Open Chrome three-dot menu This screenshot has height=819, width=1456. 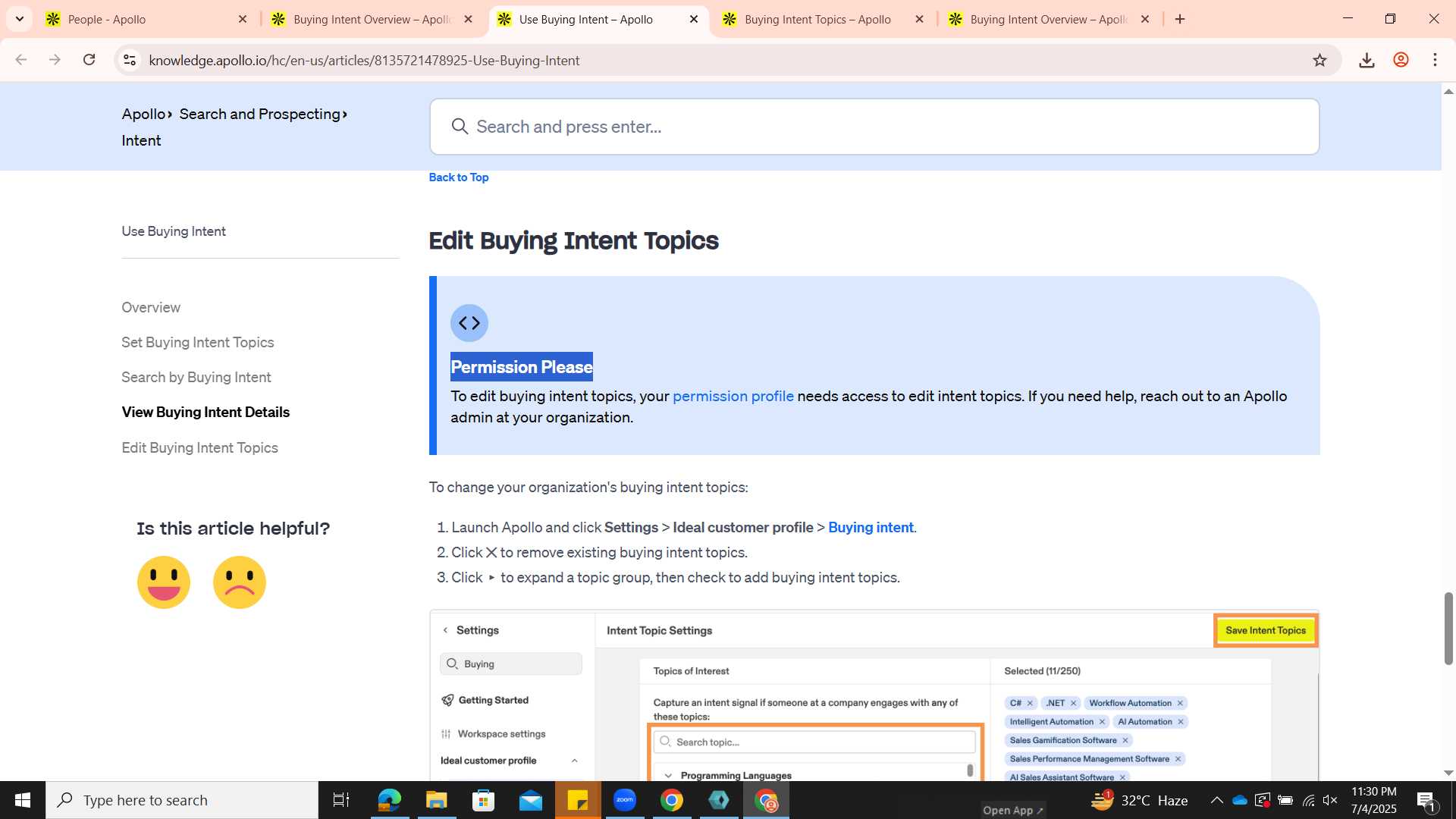(x=1435, y=60)
